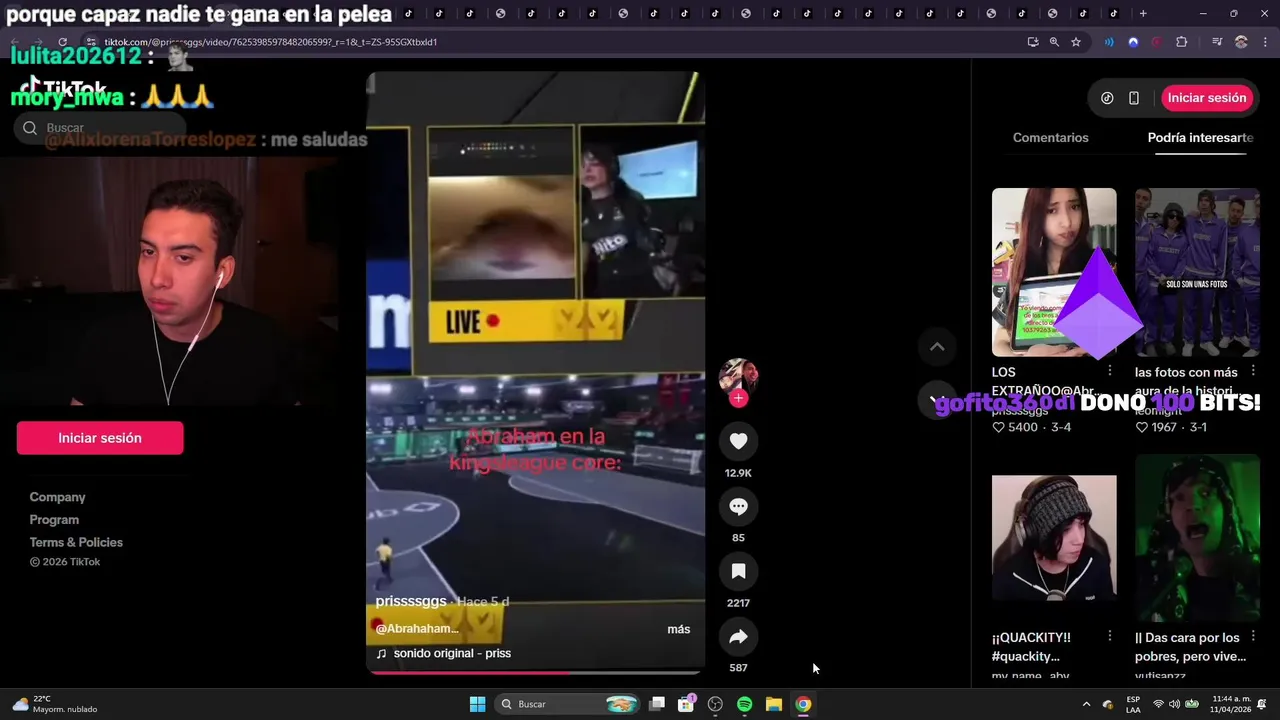
Task: Open File Explorer from the taskbar
Action: [774, 704]
